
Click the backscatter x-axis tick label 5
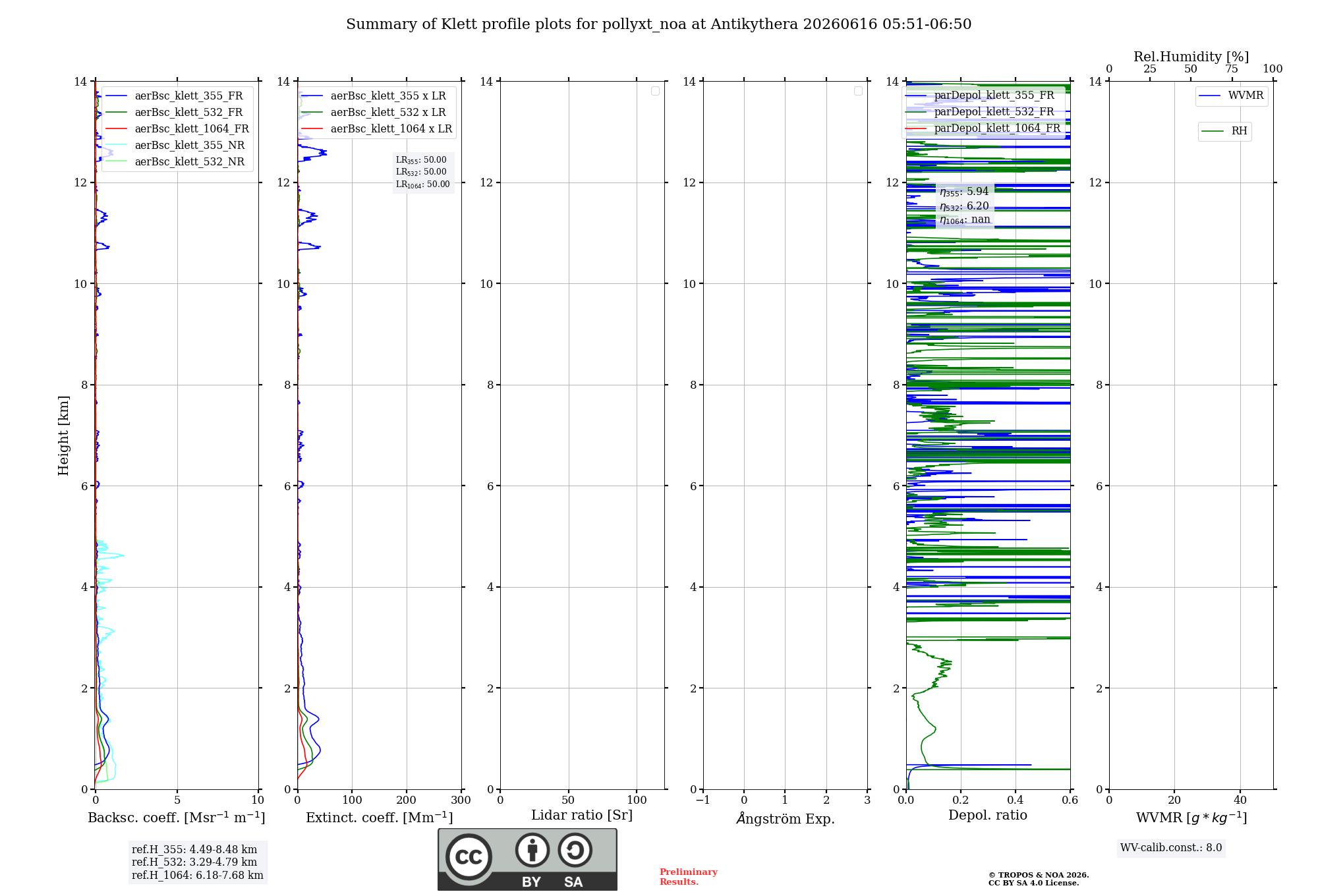pos(177,800)
